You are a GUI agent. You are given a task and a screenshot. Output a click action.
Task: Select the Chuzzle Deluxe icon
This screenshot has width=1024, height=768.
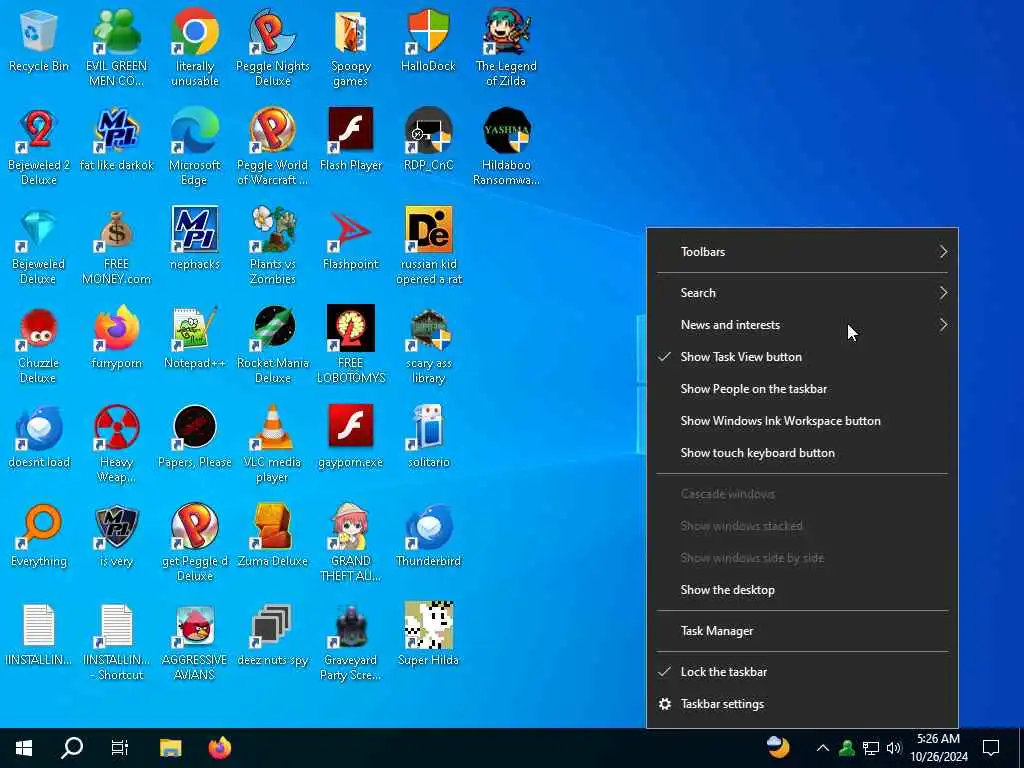(39, 328)
